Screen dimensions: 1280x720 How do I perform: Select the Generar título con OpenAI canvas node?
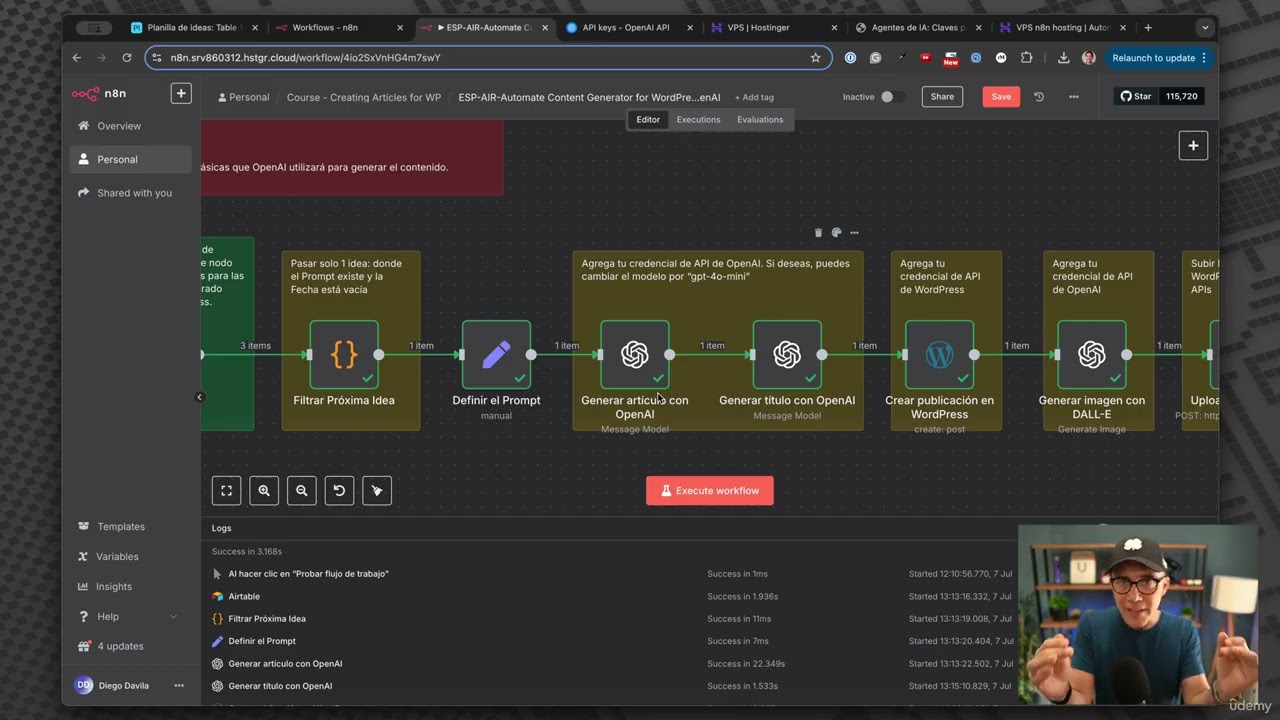[x=787, y=354]
